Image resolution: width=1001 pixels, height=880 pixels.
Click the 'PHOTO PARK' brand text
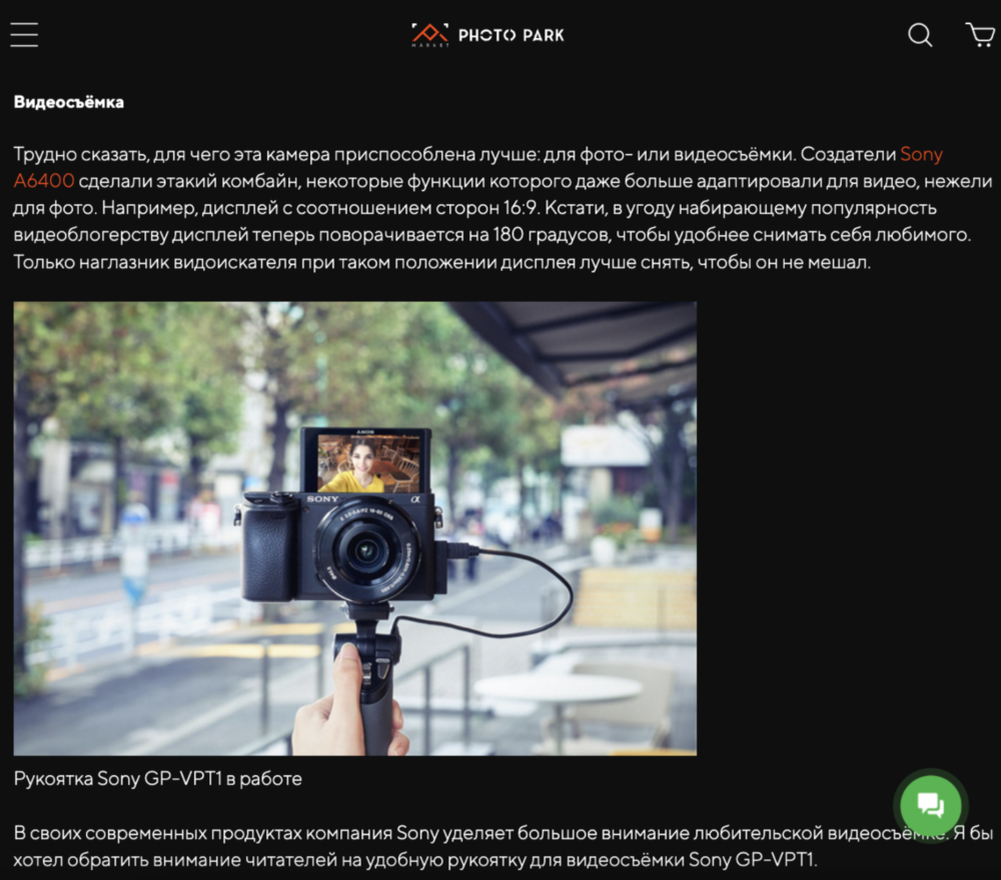[511, 35]
